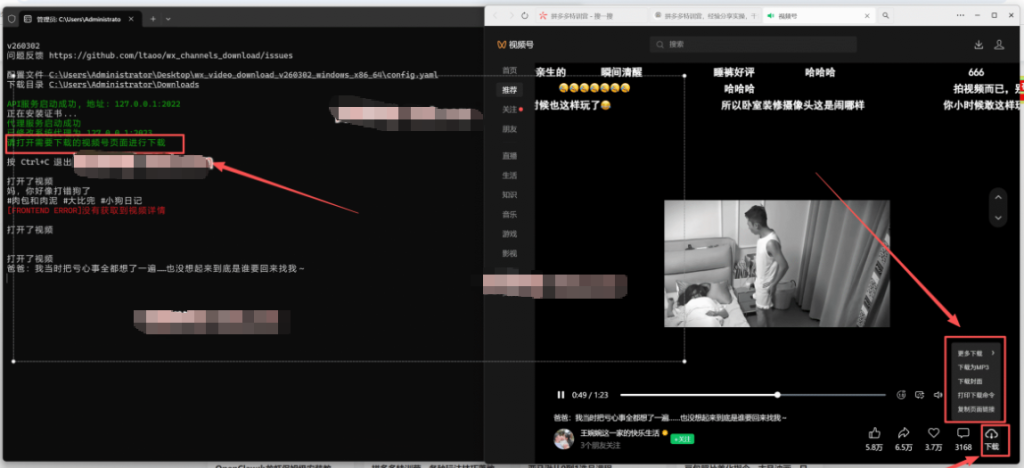Open 知识 in 视频号 sidebar
Viewport: 1024px width, 468px height.
(509, 195)
